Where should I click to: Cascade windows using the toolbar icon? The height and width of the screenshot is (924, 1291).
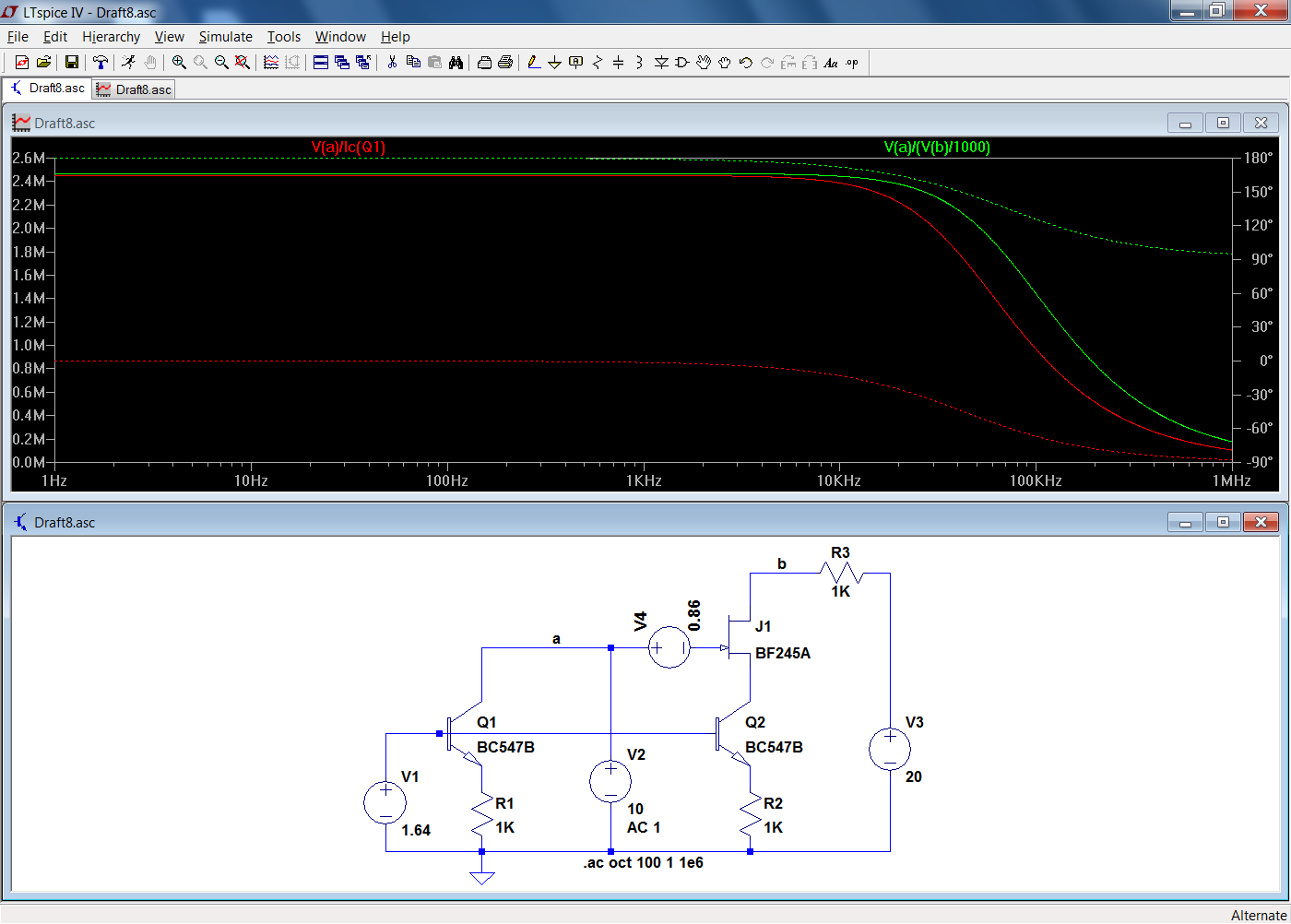pyautogui.click(x=342, y=62)
